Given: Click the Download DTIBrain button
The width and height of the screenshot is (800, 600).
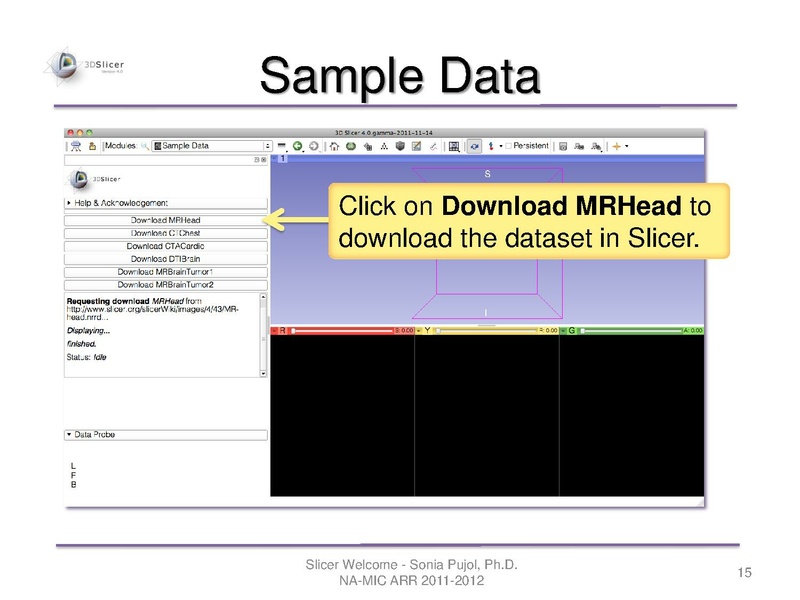Looking at the screenshot, I should click(x=165, y=259).
